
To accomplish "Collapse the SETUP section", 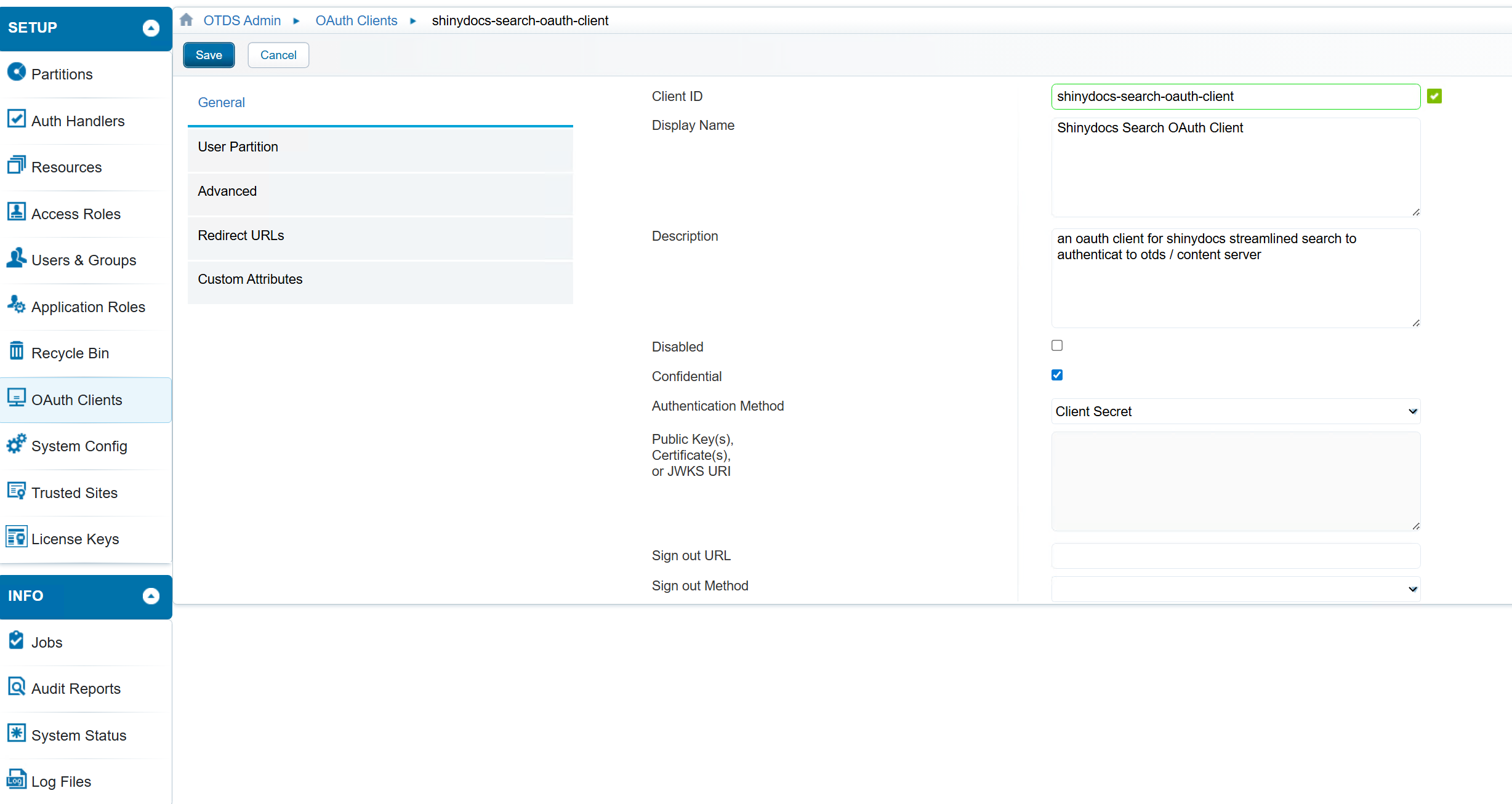I will point(151,28).
